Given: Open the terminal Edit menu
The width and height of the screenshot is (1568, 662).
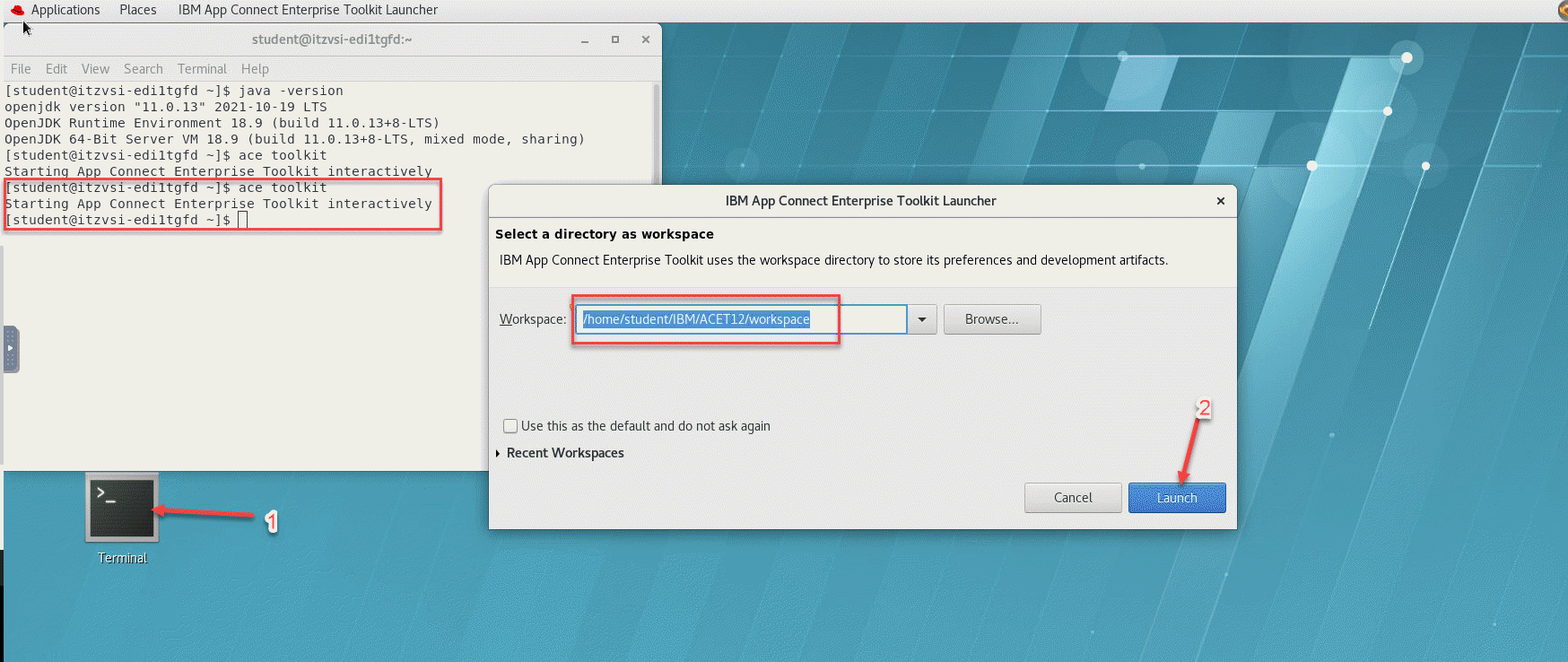Looking at the screenshot, I should (x=57, y=69).
